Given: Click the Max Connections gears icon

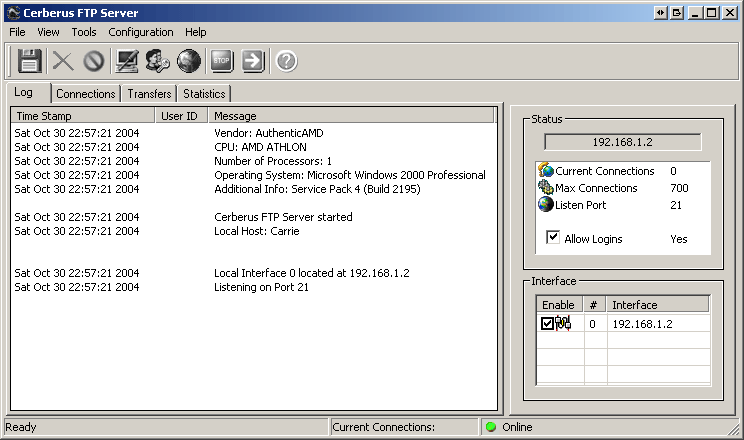Looking at the screenshot, I should tap(546, 187).
